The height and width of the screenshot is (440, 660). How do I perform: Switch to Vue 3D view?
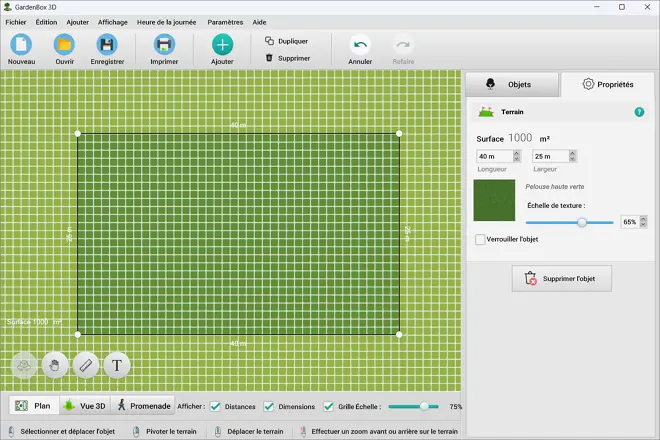click(x=85, y=406)
